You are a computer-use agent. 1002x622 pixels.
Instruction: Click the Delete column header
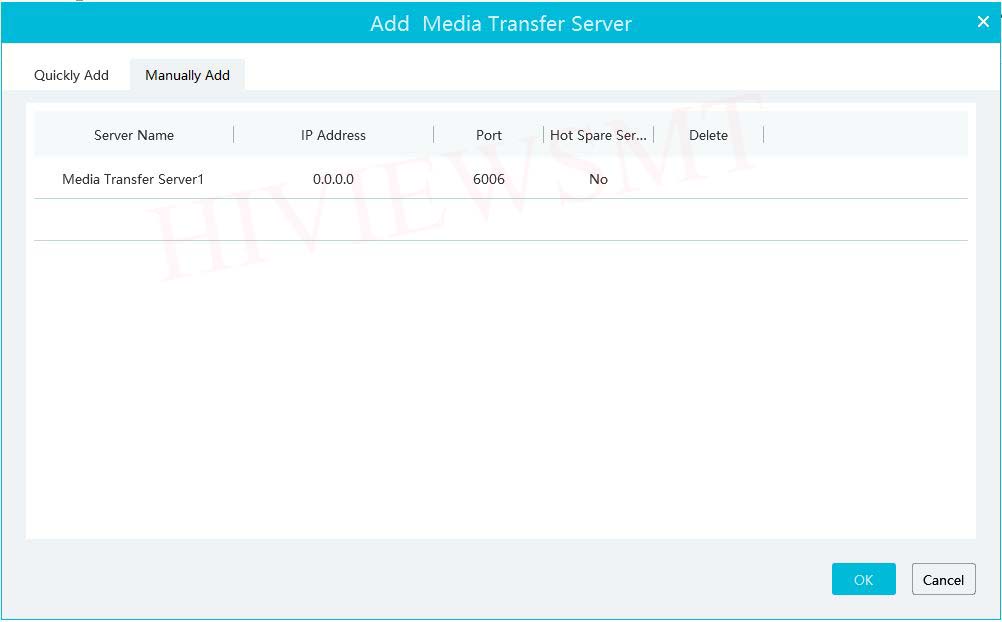point(708,135)
